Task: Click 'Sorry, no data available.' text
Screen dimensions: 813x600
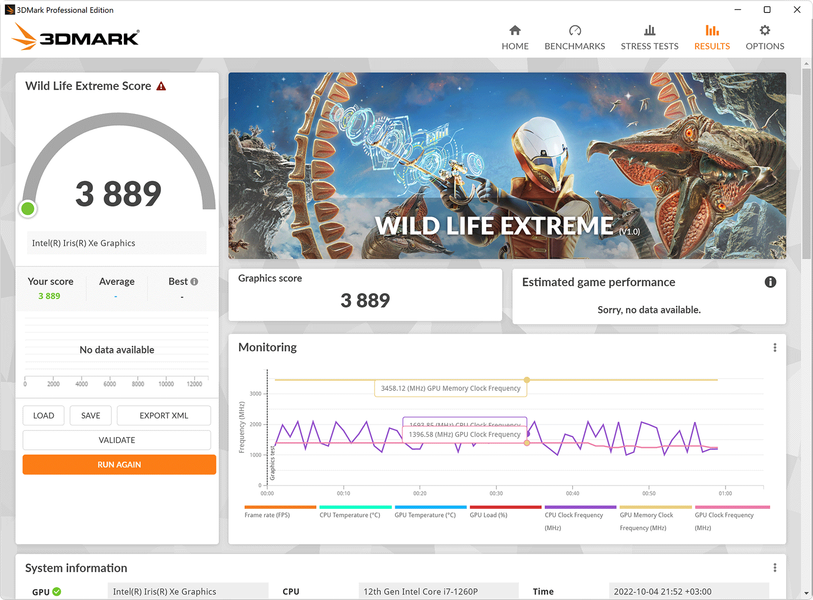Action: [649, 310]
